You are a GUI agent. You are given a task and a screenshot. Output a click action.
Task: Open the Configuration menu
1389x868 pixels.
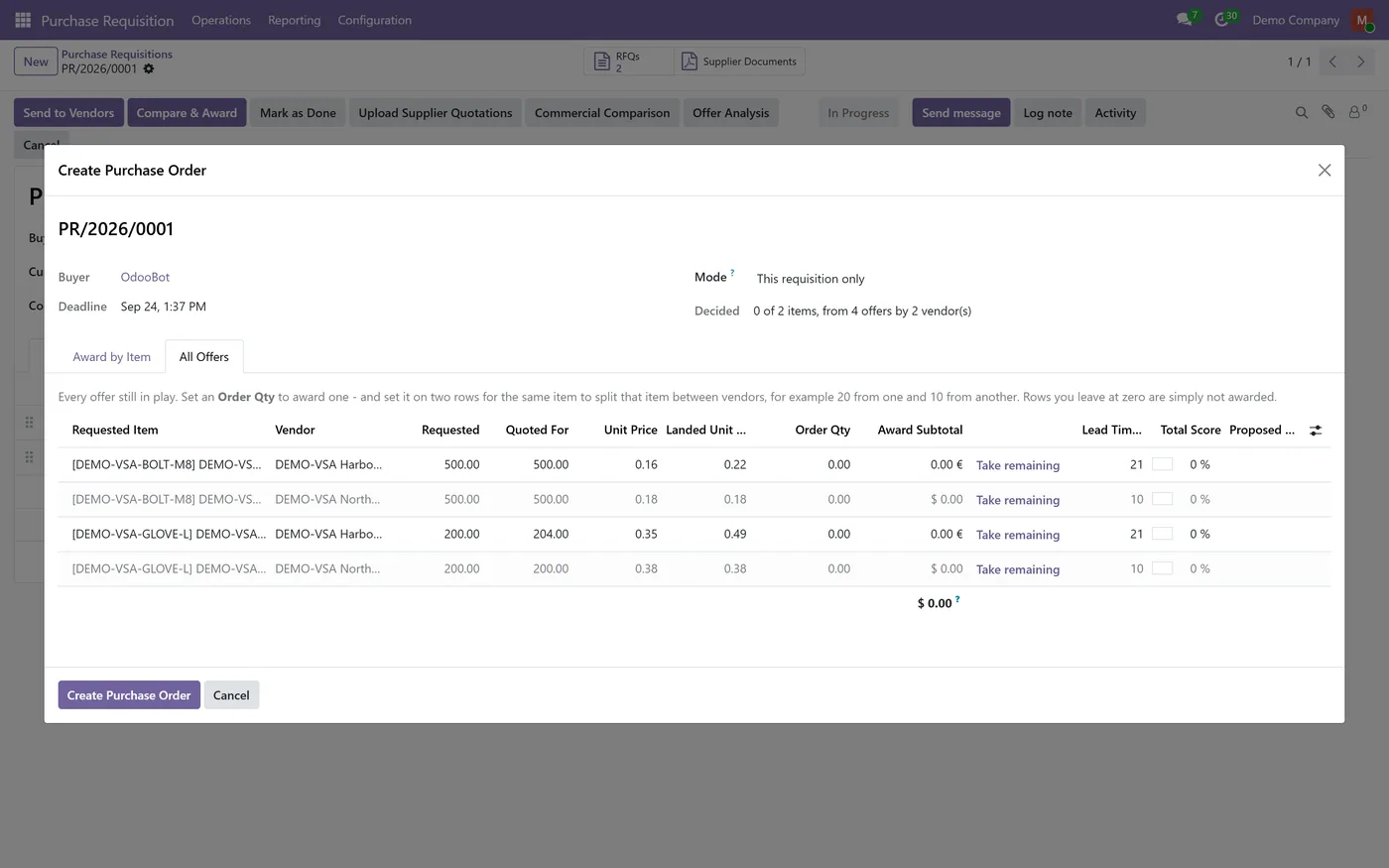[374, 20]
